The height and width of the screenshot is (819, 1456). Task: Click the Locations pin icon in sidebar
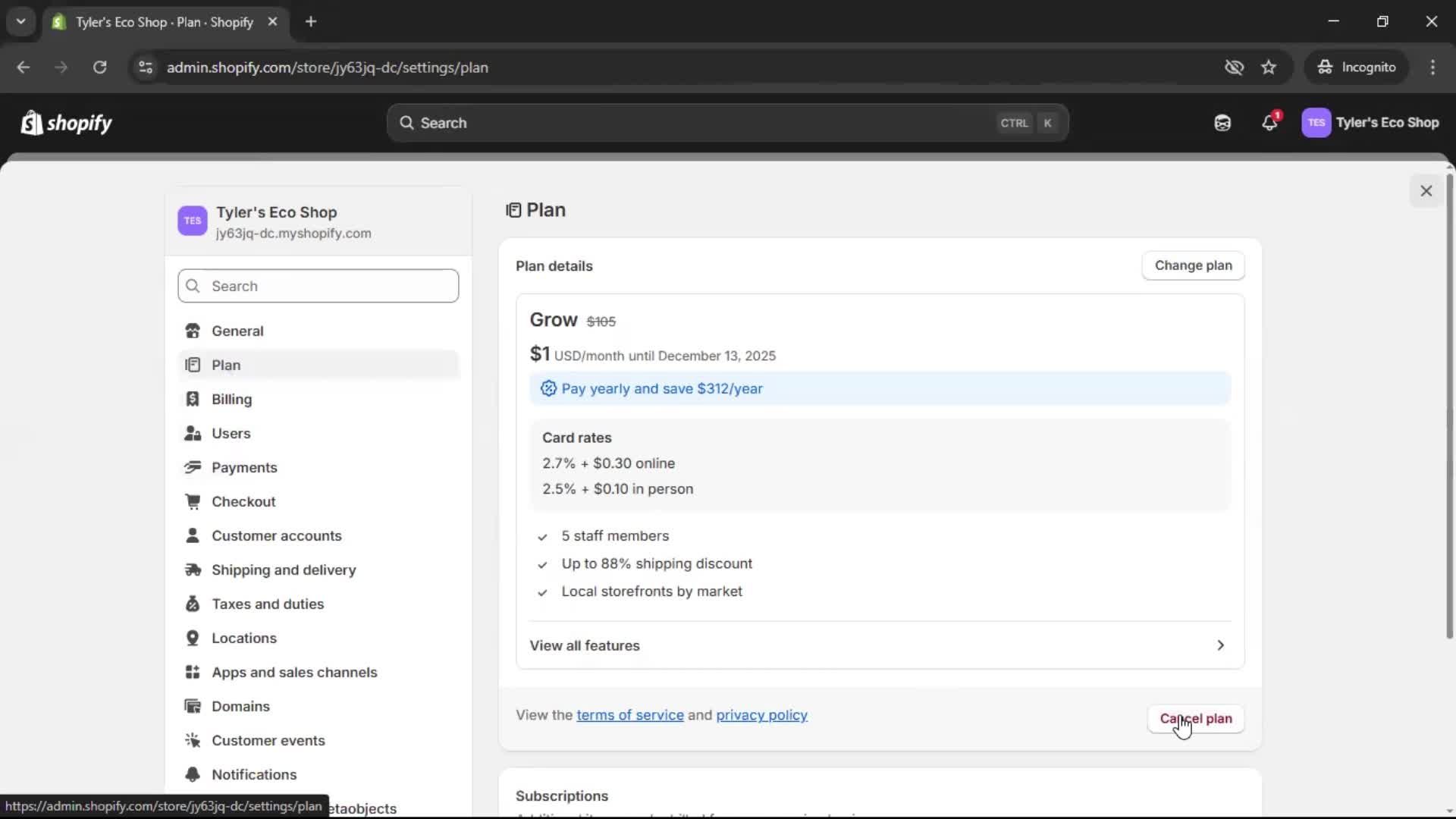193,639
